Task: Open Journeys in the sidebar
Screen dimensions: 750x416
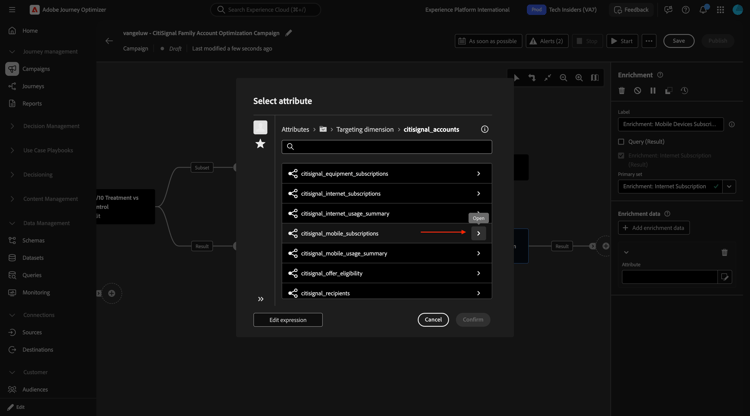Action: coord(33,87)
